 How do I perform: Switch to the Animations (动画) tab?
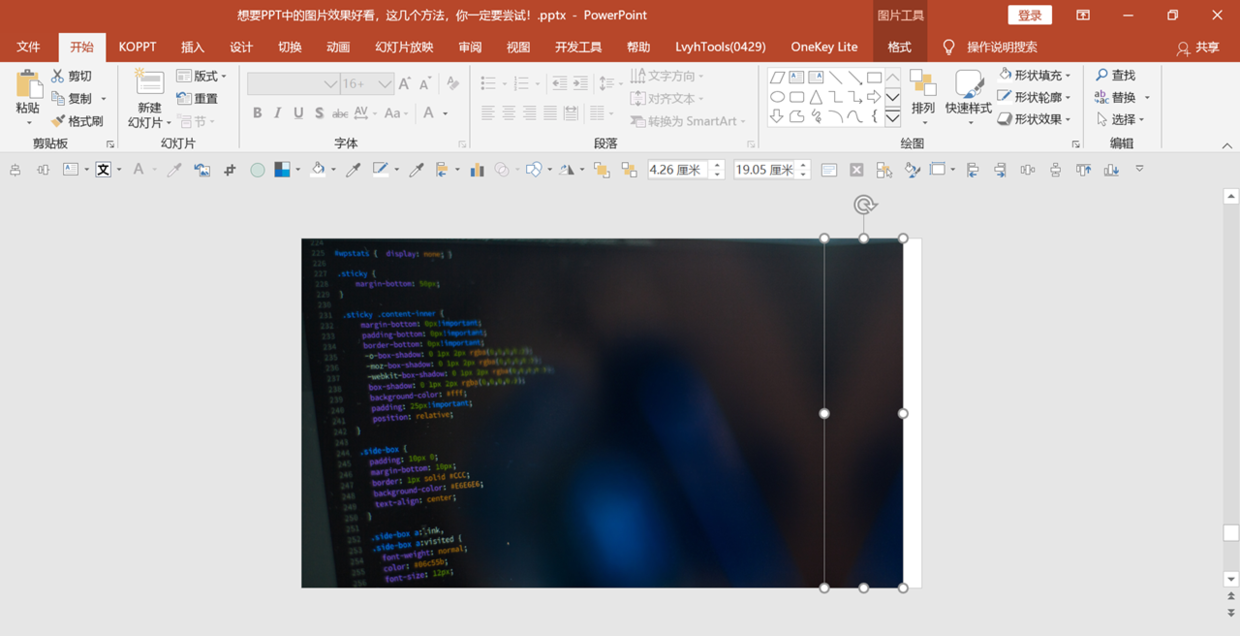[x=338, y=47]
